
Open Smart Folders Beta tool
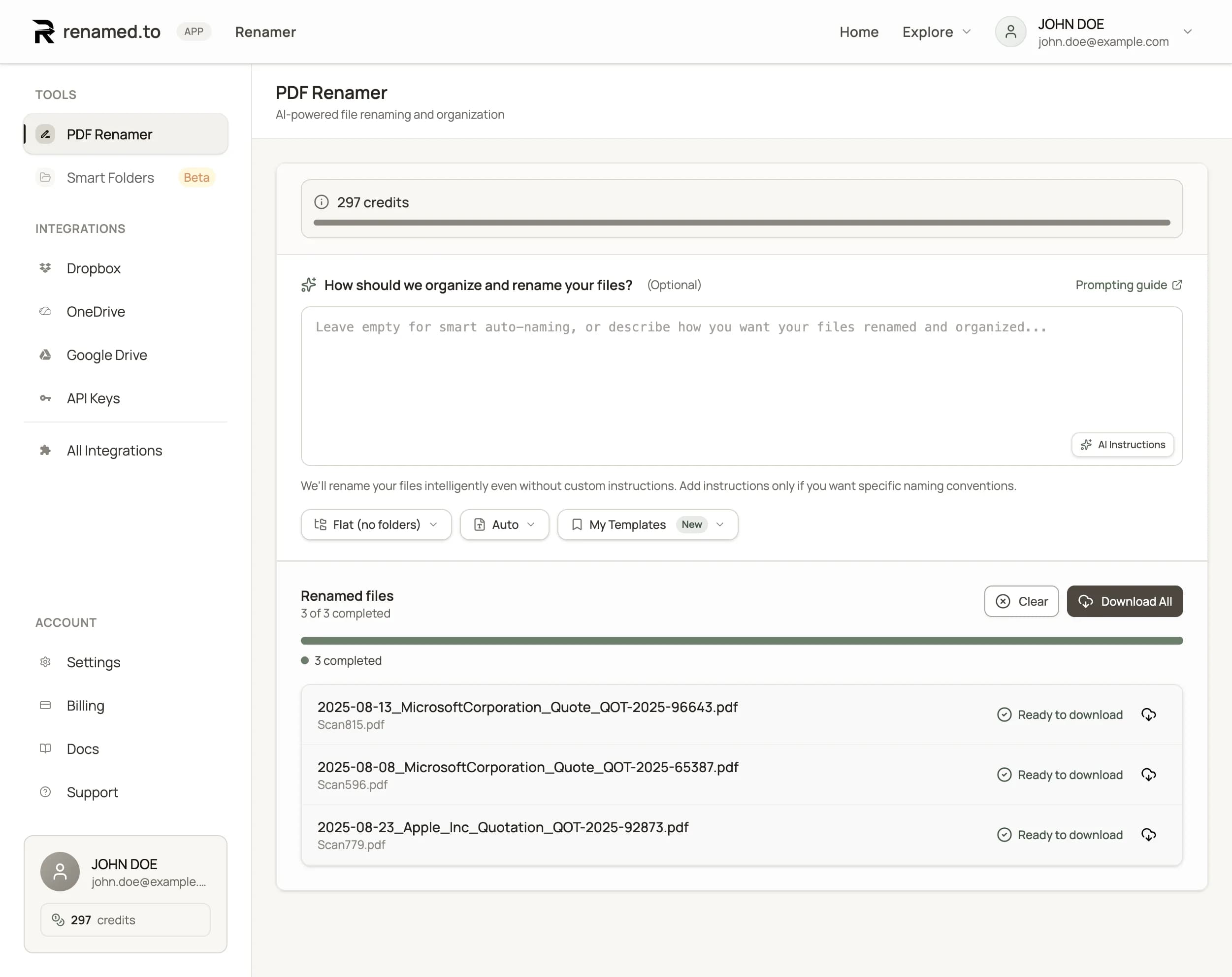click(x=110, y=178)
